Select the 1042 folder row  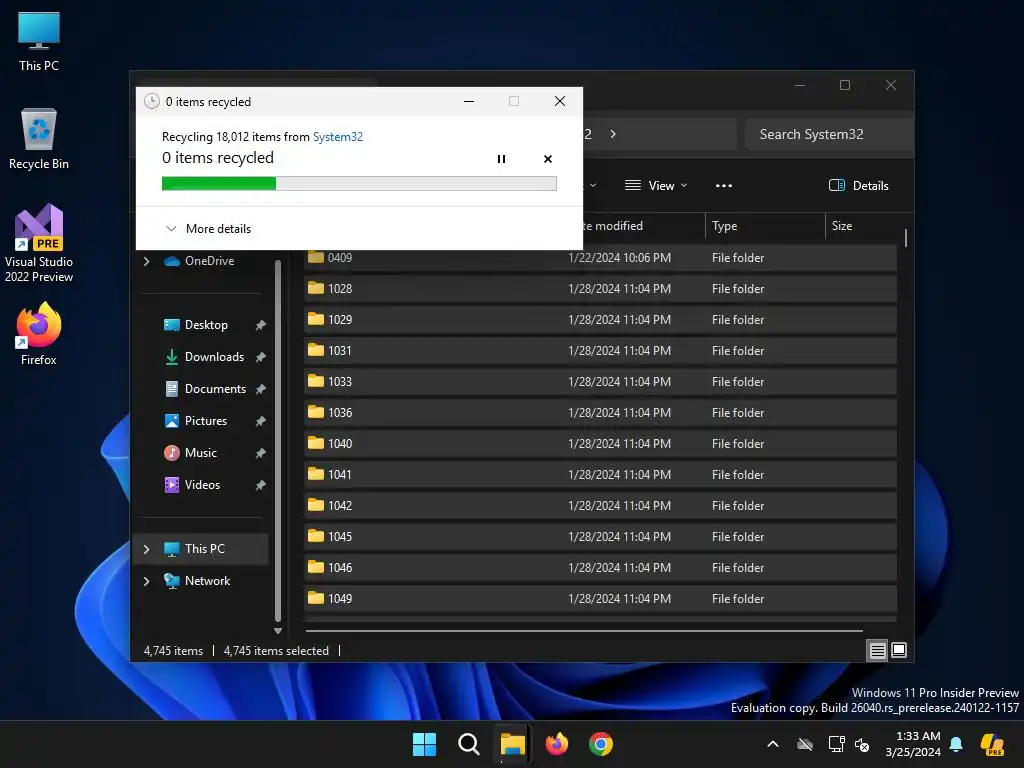(600, 505)
